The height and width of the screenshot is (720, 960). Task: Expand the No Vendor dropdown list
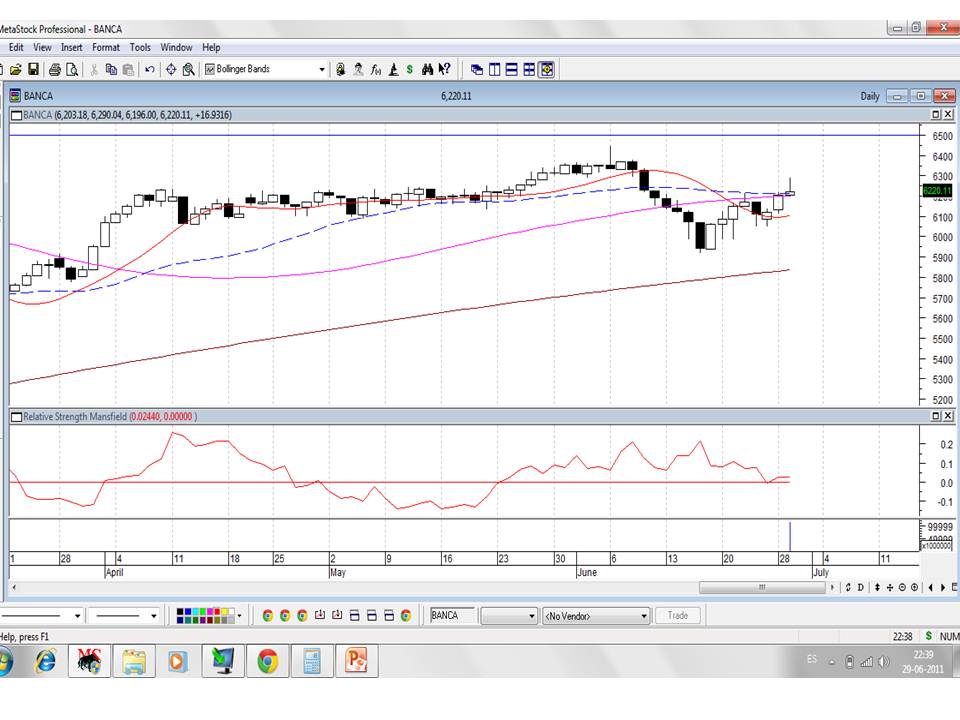click(645, 616)
